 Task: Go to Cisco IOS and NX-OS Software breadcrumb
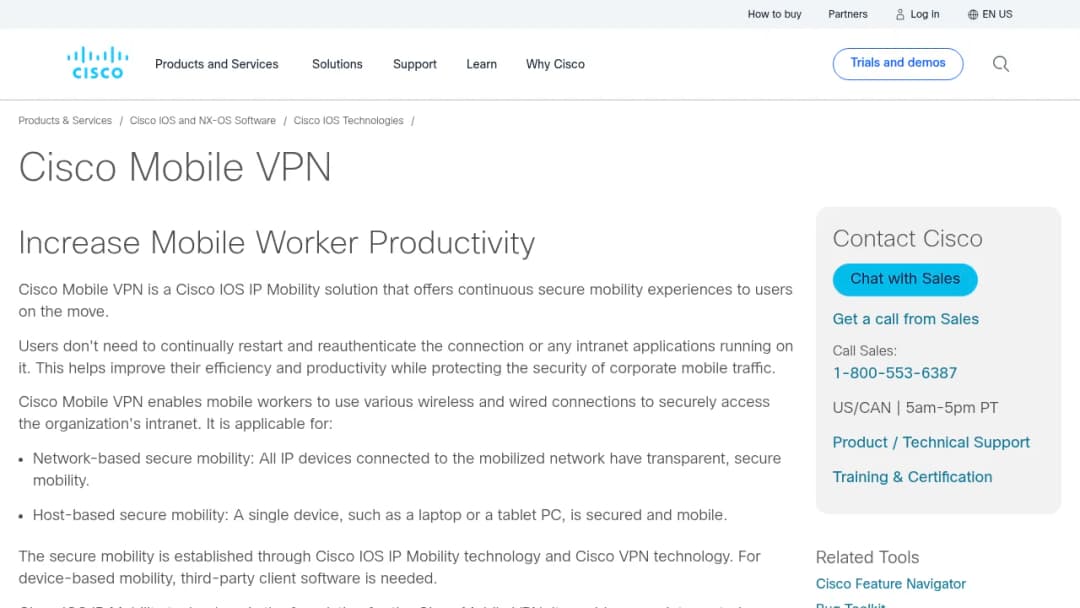[202, 120]
